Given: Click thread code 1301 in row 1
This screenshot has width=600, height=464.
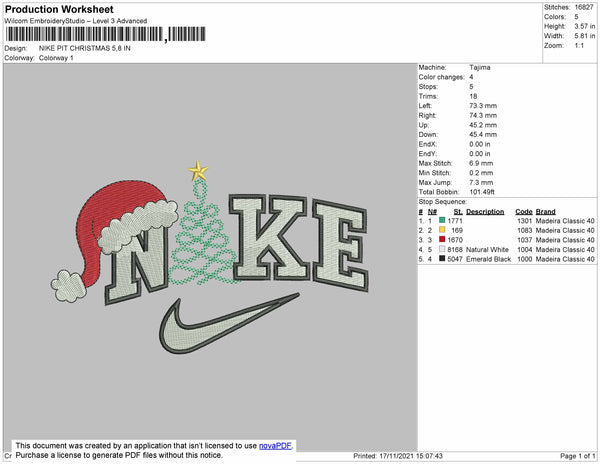Looking at the screenshot, I should [524, 221].
